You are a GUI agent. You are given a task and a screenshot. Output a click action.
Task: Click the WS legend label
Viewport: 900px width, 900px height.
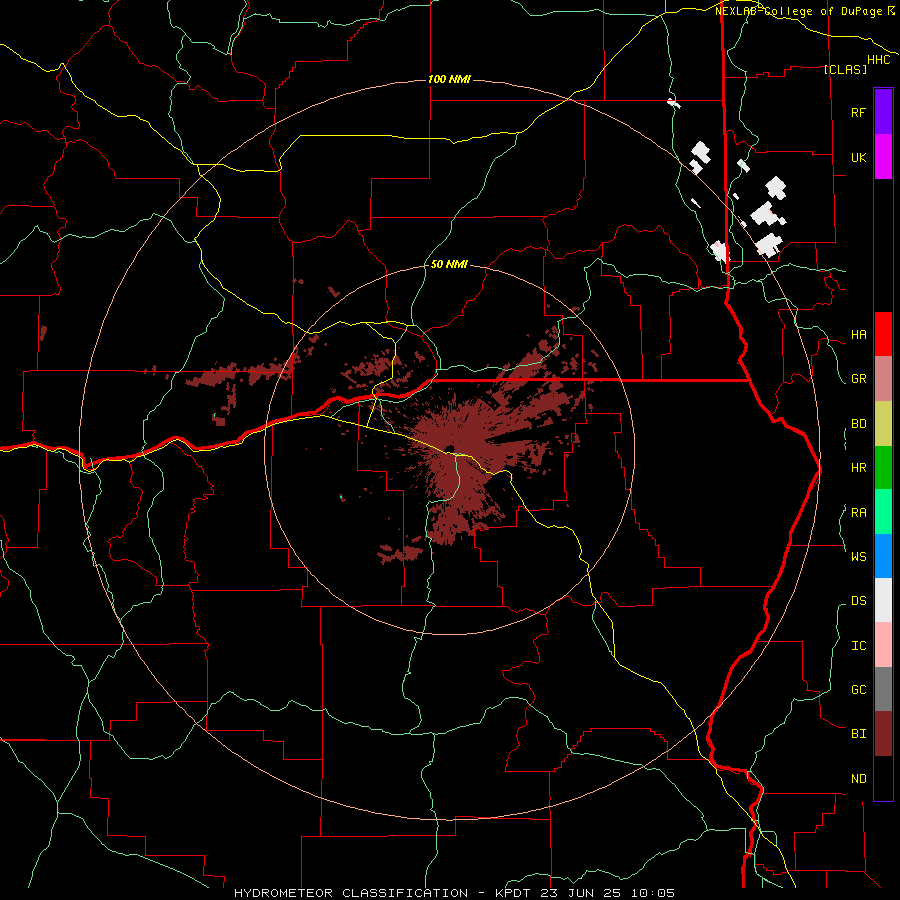[x=859, y=556]
